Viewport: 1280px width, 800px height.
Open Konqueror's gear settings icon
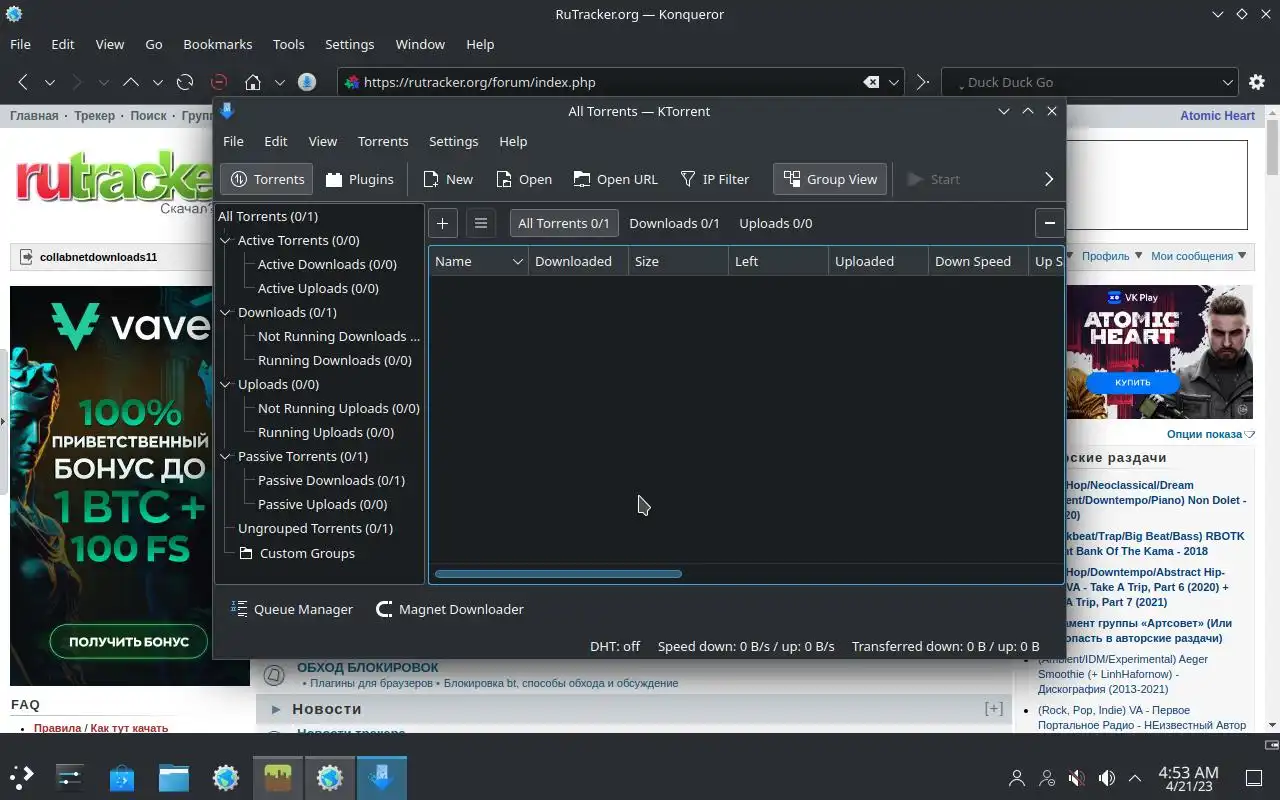point(1258,82)
